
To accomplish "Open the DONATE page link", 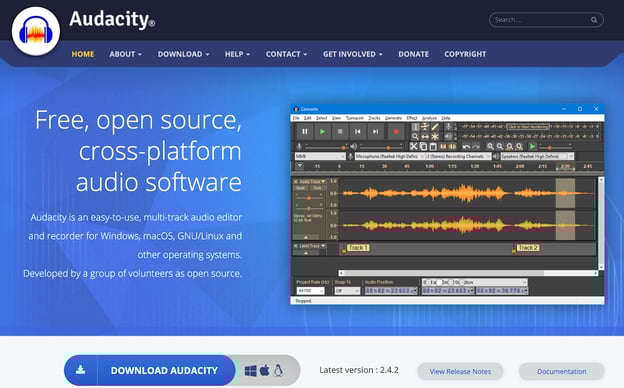I will tap(413, 54).
